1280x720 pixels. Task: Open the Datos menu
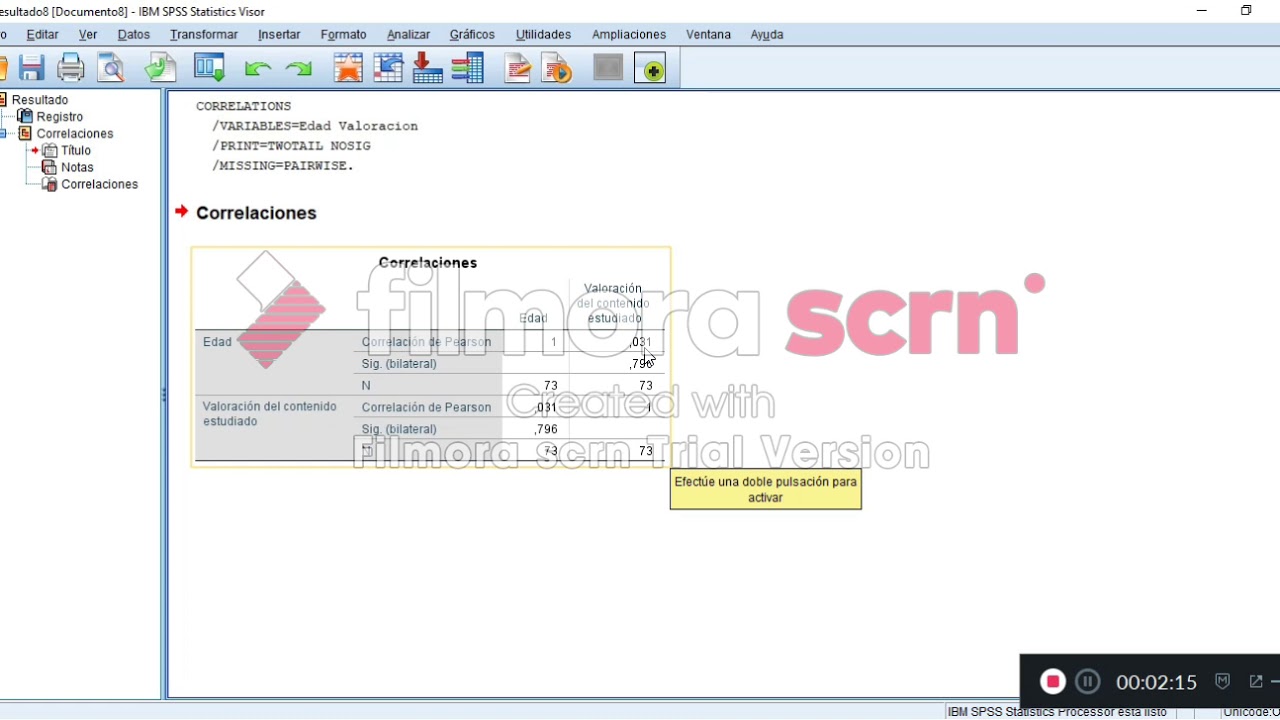pos(134,34)
